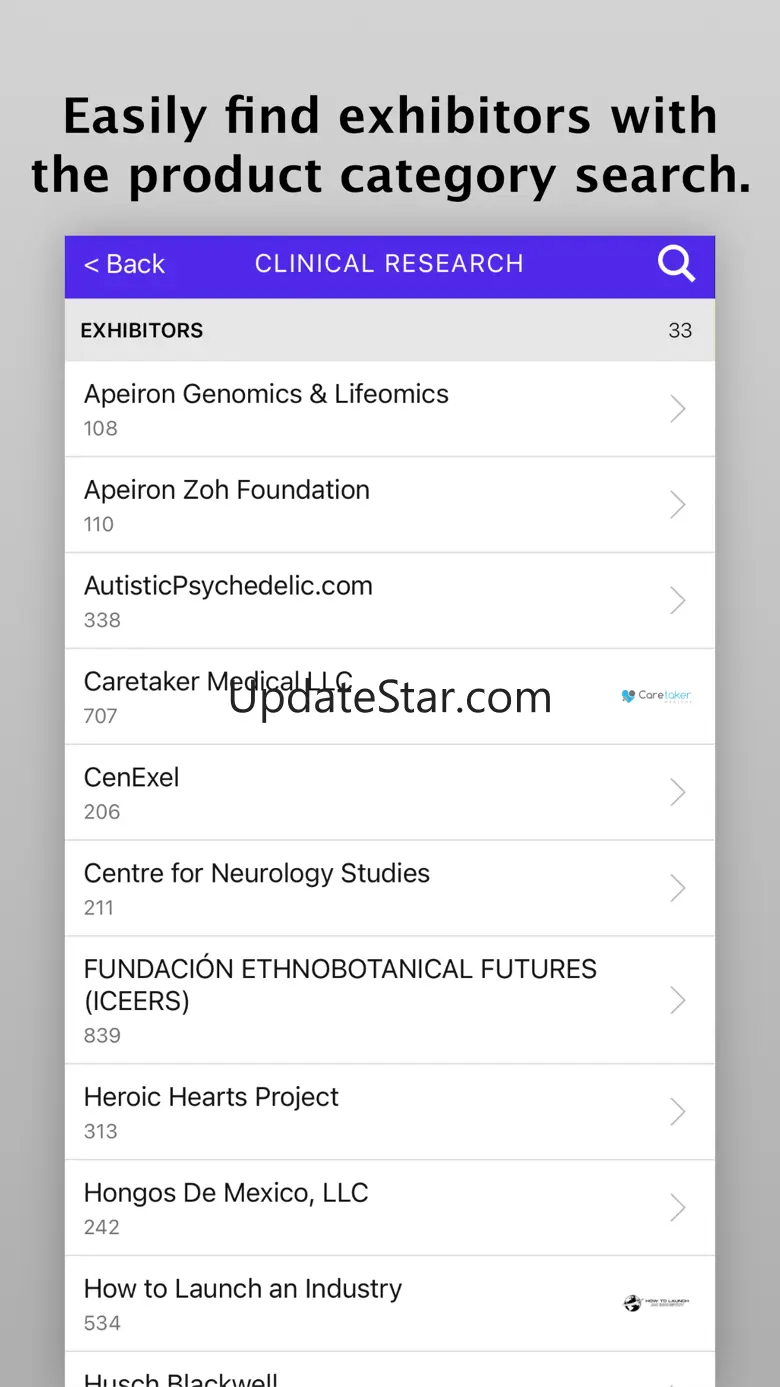Open How to Launch an Industry

(x=243, y=1289)
